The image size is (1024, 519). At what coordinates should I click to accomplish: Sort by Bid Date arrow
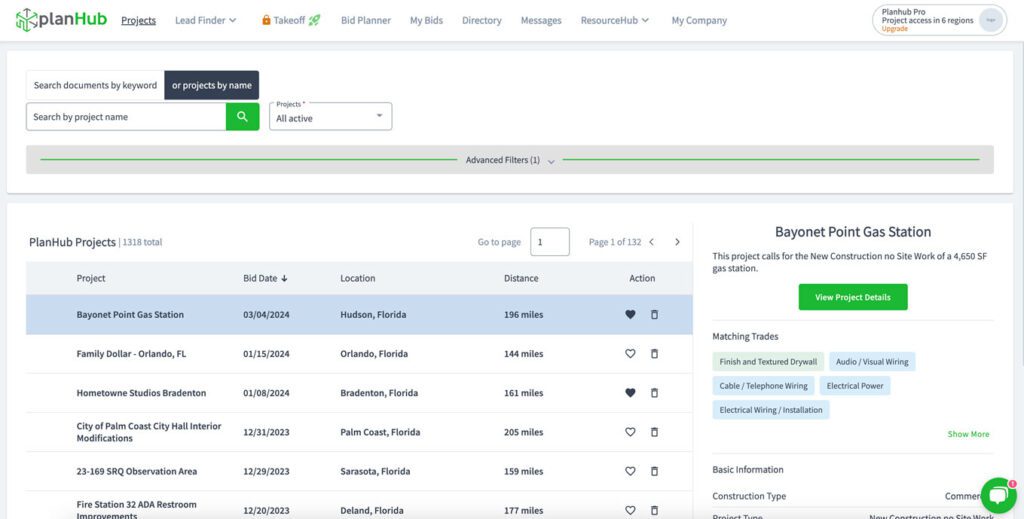pos(284,278)
